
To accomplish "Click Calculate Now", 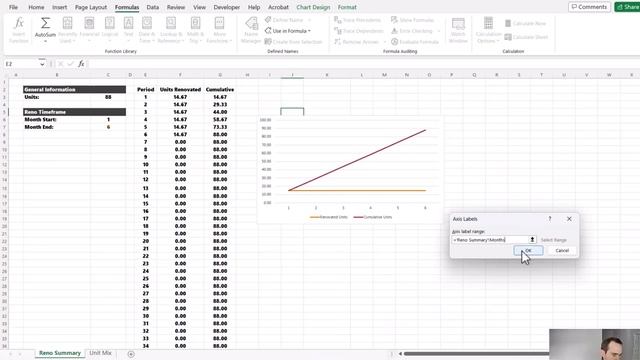I will pos(525,23).
